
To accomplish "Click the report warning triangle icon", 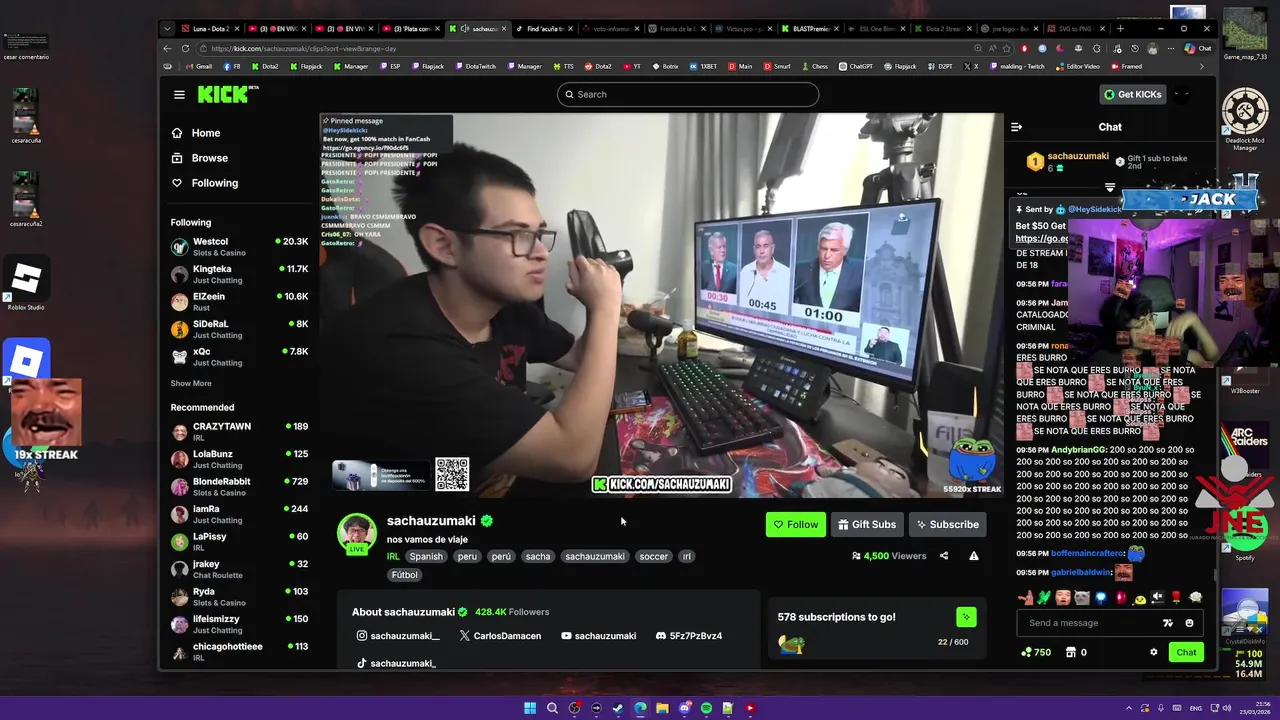I will tap(973, 556).
